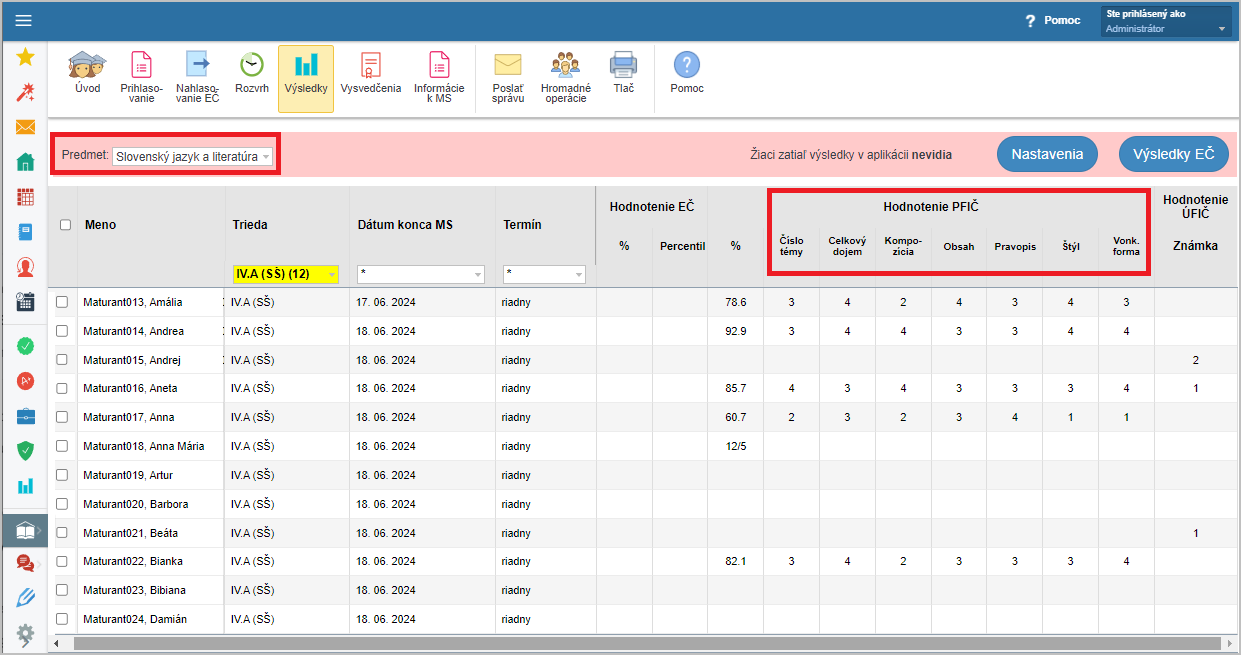Check the box for Maturant019, Artur
Viewport: 1241px width, 655px height.
click(x=62, y=475)
